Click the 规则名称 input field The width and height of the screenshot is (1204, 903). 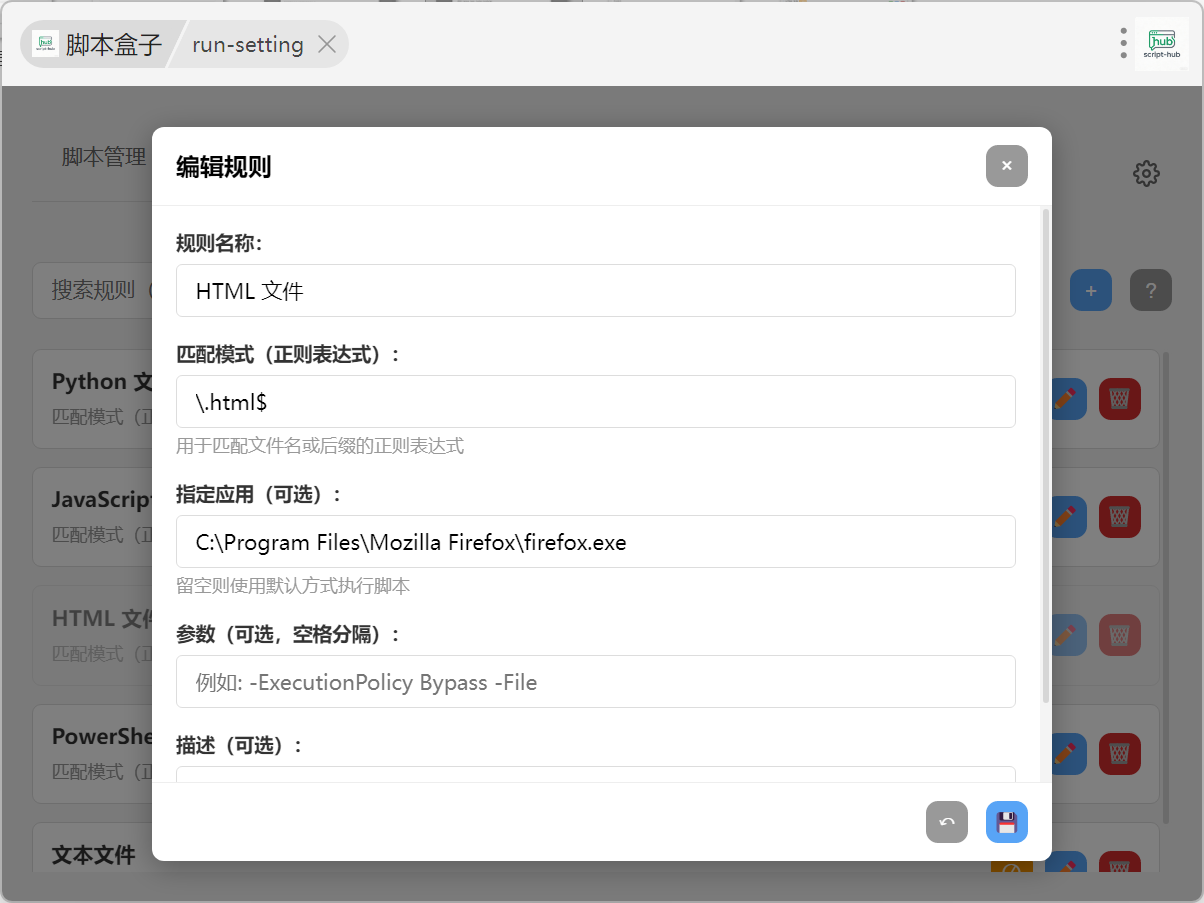(x=595, y=291)
